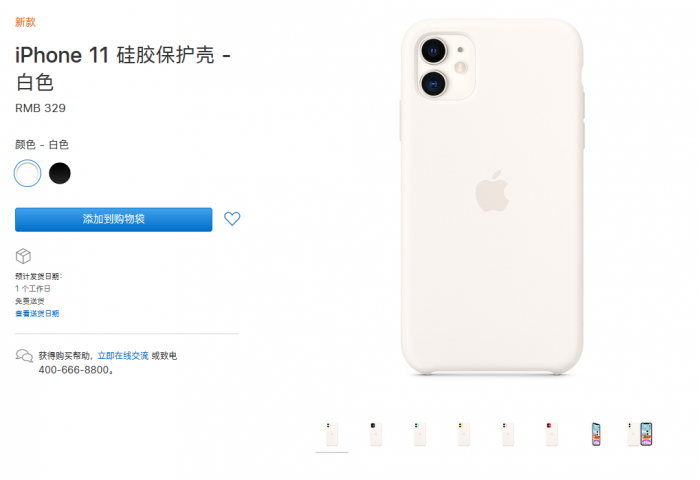Select the white color option
The image size is (700, 480).
click(x=28, y=173)
